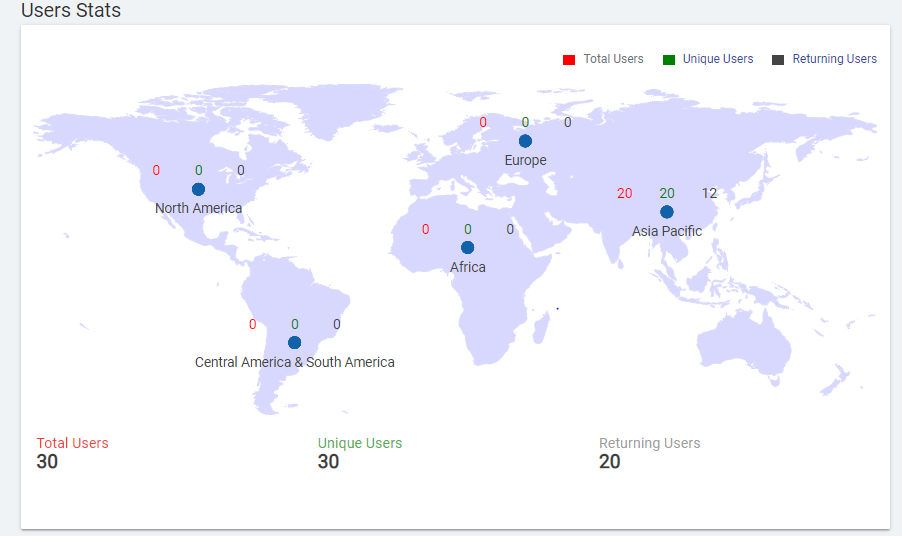Click Asia Pacific's returning users value 12

709,193
